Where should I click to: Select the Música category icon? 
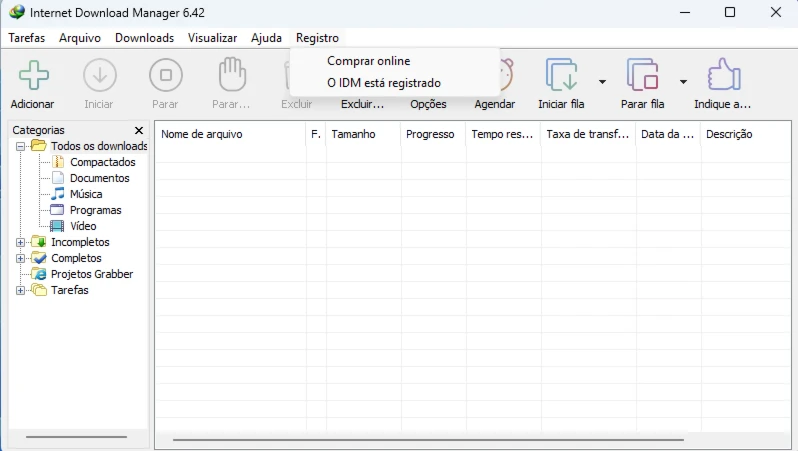[x=58, y=194]
